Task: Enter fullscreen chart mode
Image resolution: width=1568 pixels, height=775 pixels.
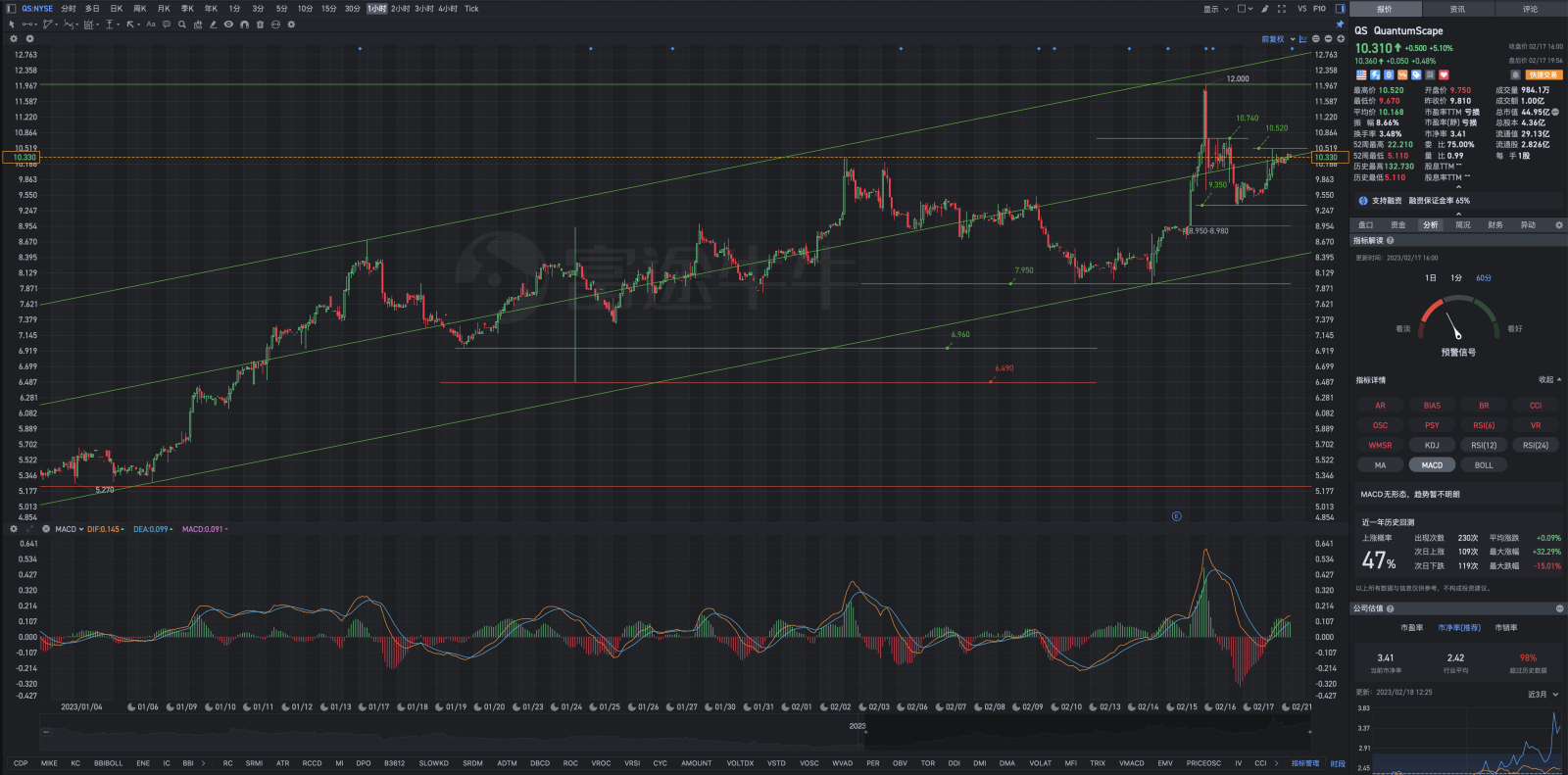Action: (1282, 9)
